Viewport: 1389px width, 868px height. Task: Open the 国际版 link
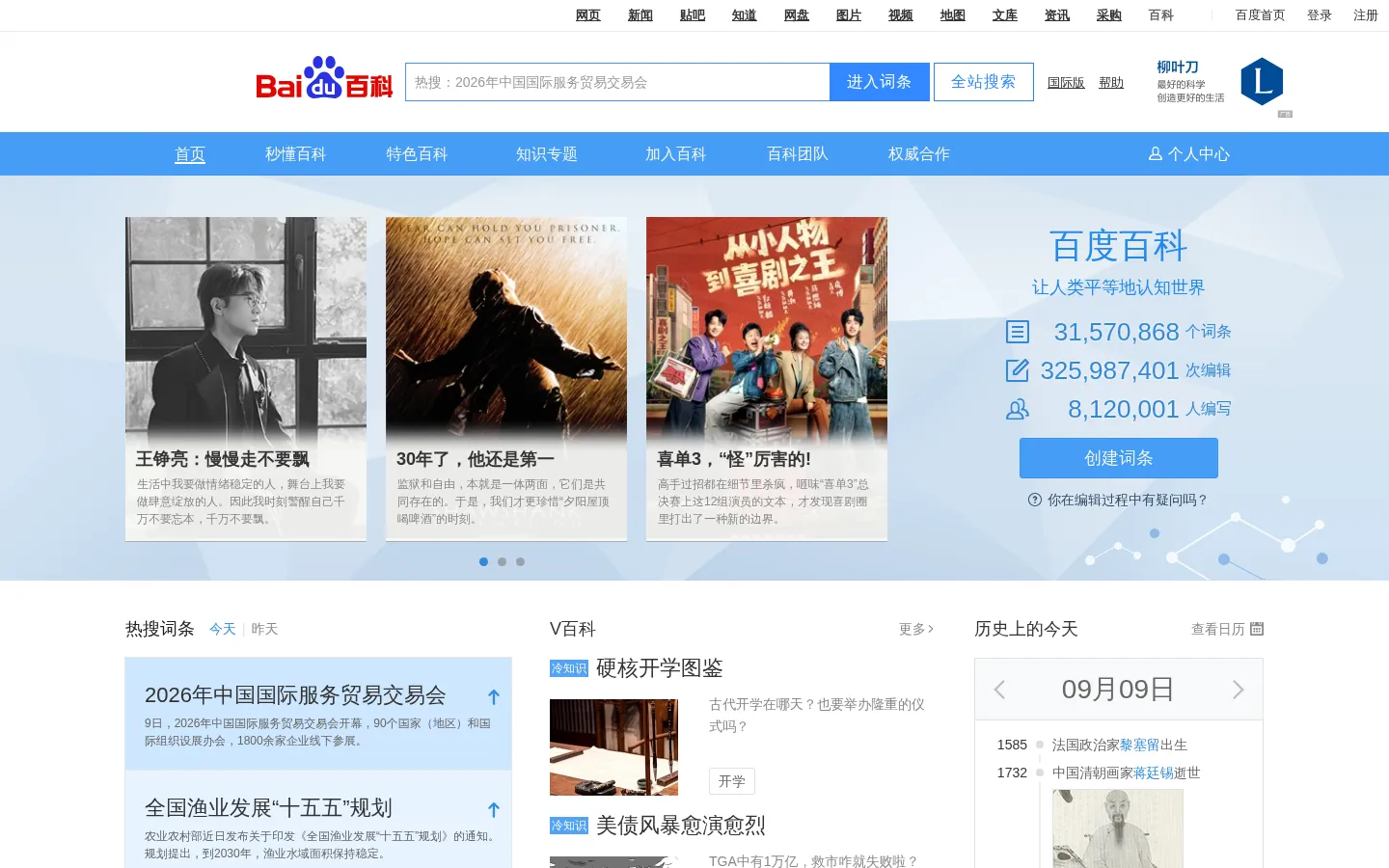(x=1066, y=83)
